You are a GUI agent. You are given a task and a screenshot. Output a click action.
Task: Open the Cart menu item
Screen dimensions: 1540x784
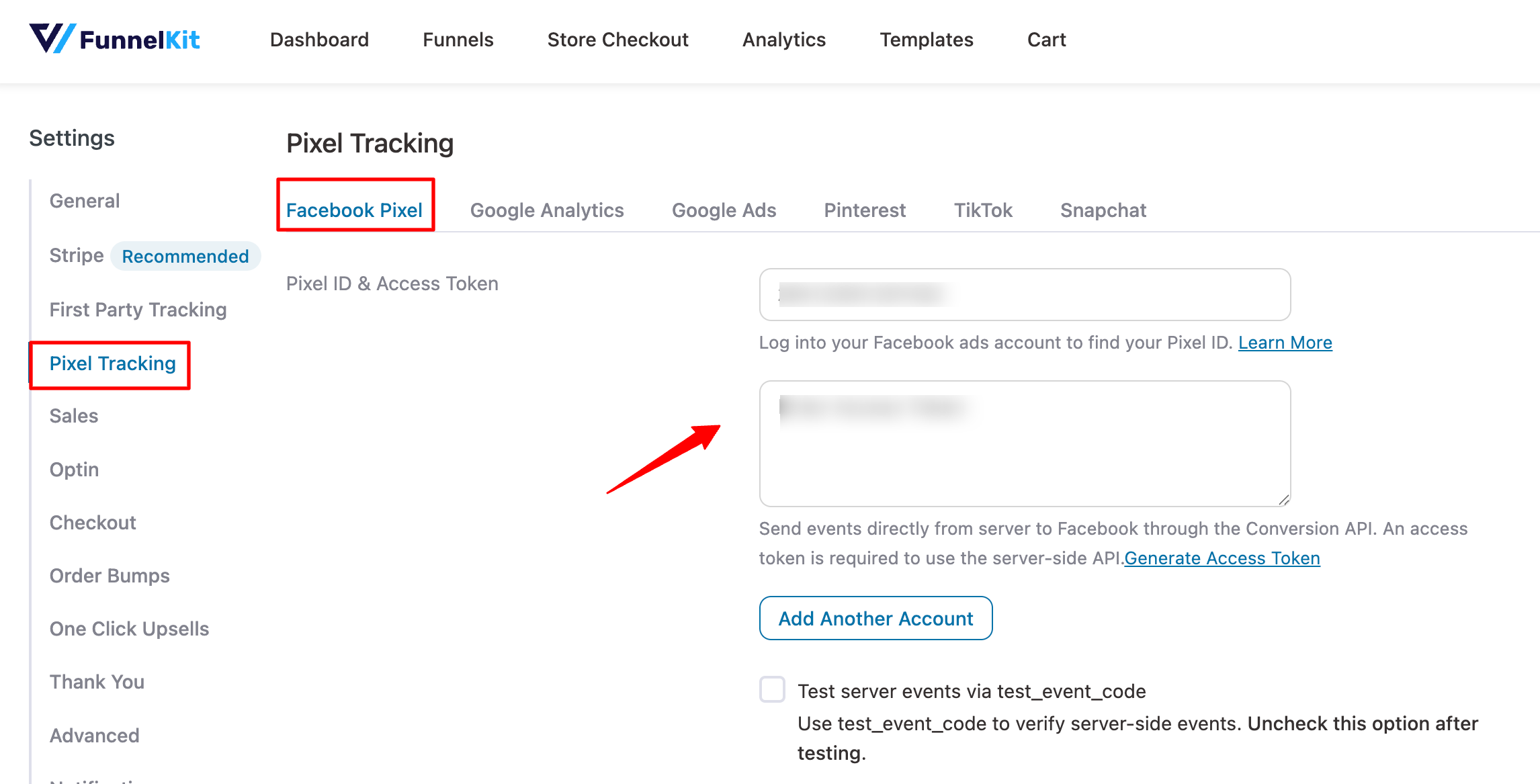pos(1046,40)
